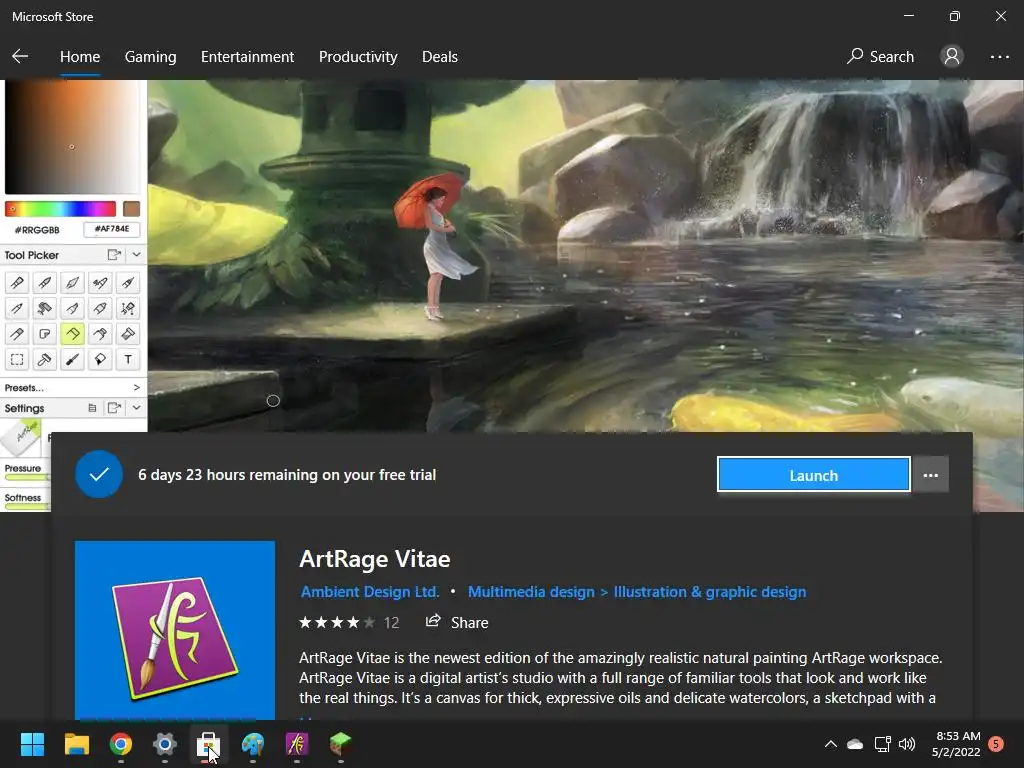Open the Multimedia design category link
Image resolution: width=1024 pixels, height=768 pixels.
point(531,592)
